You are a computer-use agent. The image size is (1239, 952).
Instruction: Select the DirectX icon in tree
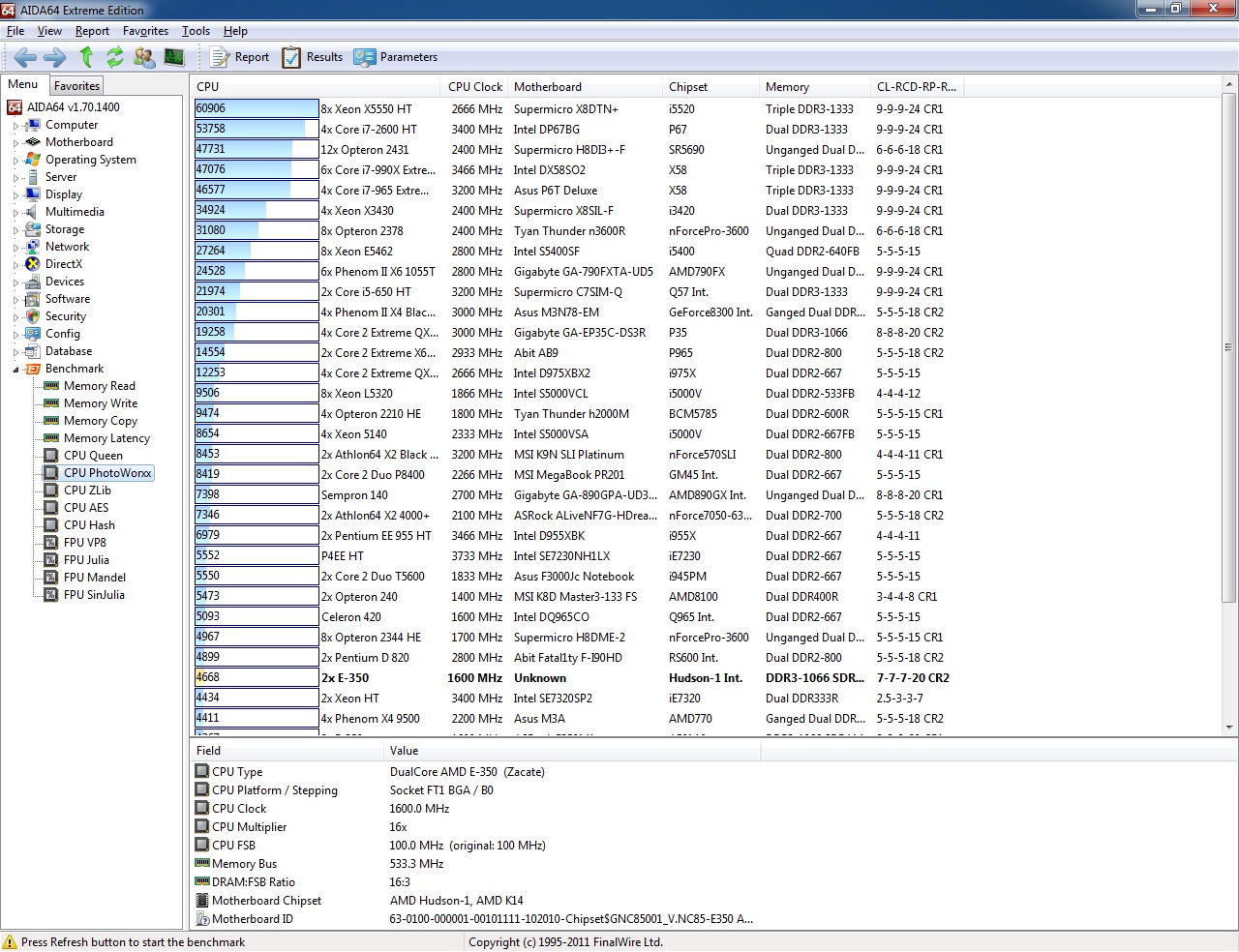pos(33,264)
